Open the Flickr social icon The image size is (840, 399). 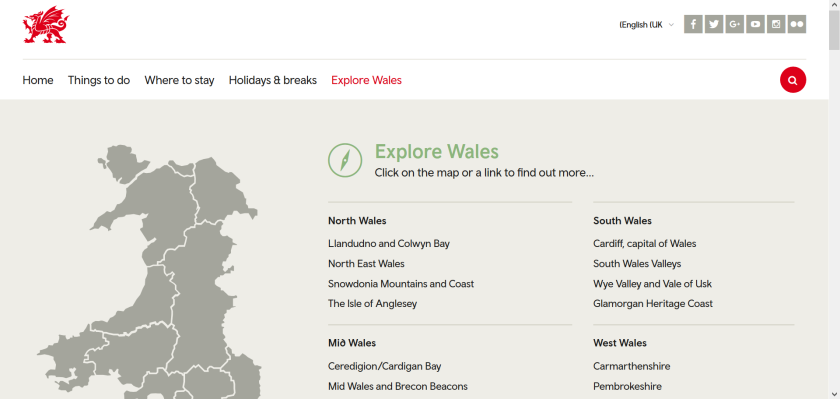click(797, 24)
